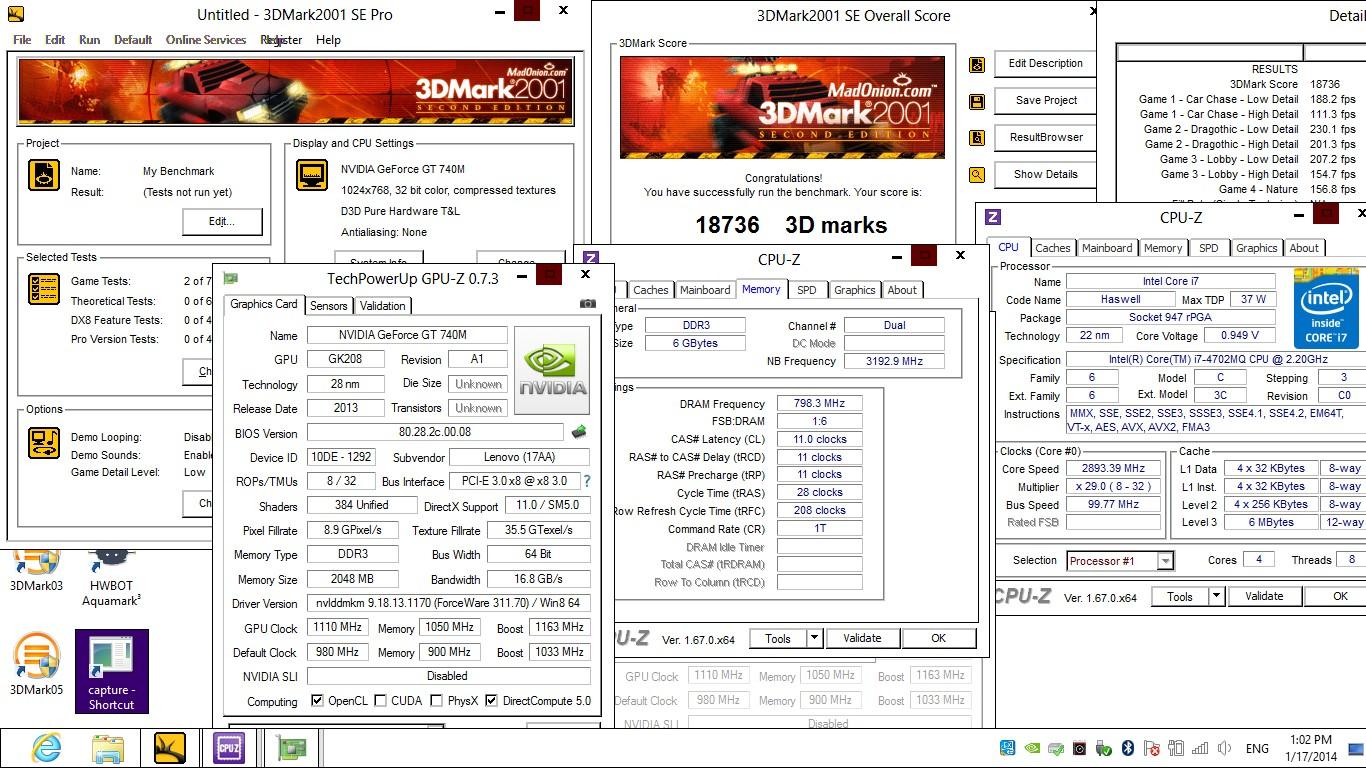Click the ResultBrowser button
The height and width of the screenshot is (768, 1366).
(1045, 137)
